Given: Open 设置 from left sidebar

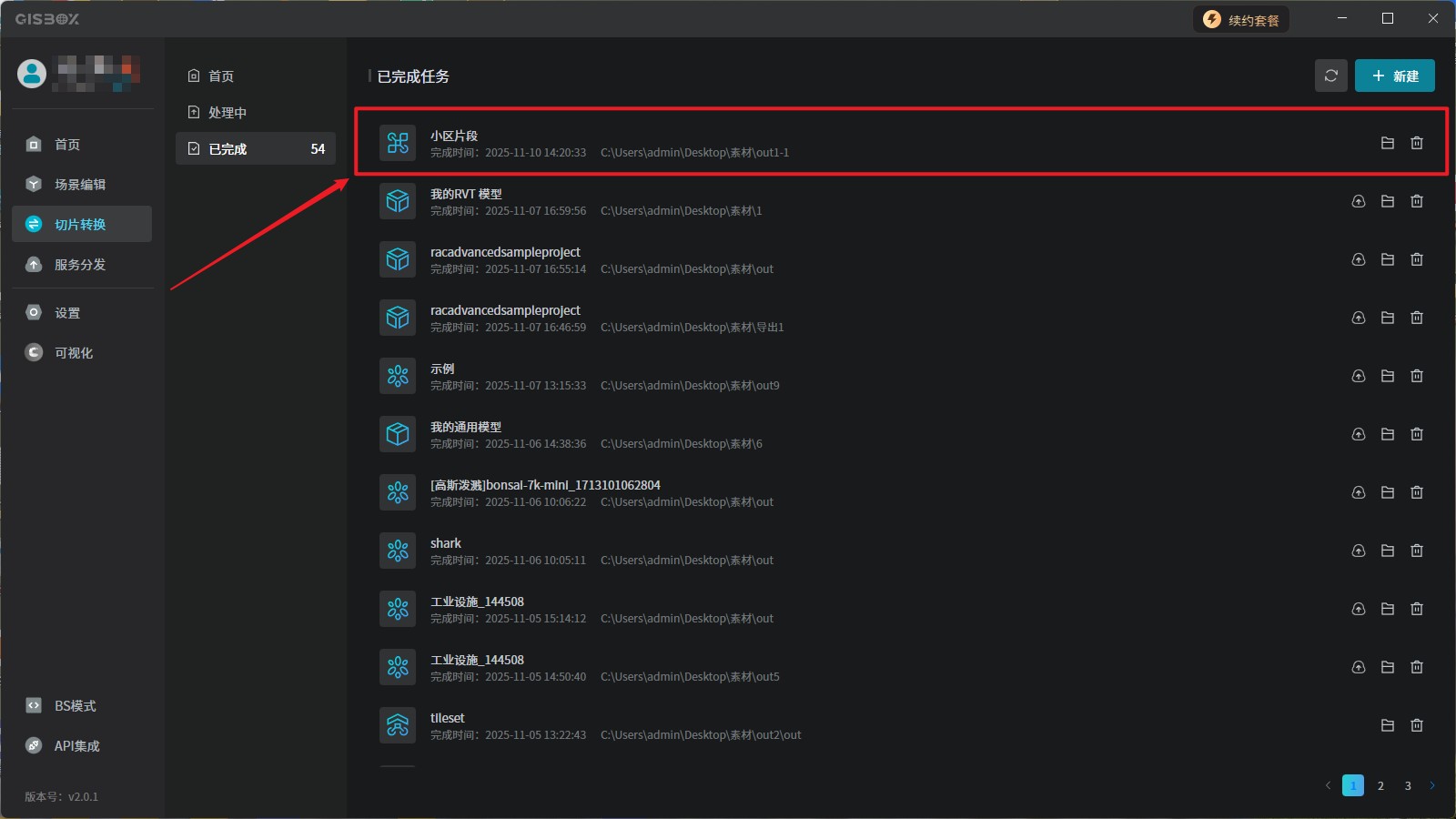Looking at the screenshot, I should [67, 312].
